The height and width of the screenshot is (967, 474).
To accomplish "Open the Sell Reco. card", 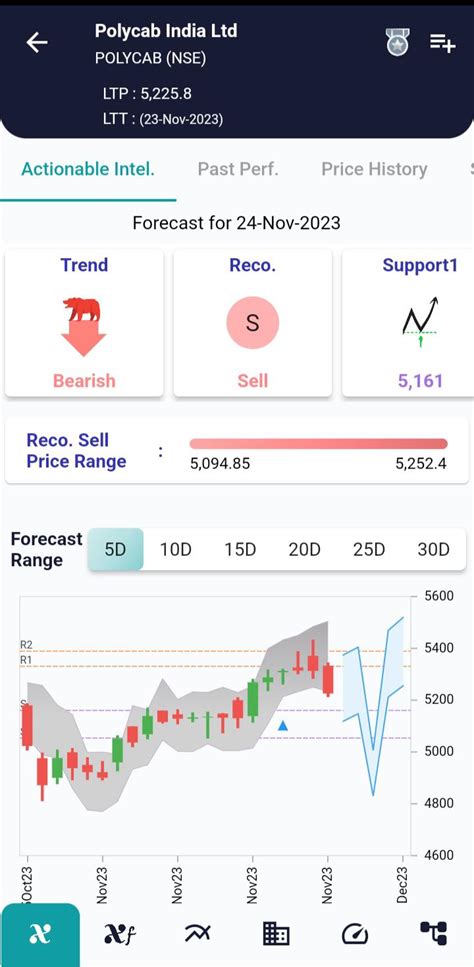I will (253, 323).
